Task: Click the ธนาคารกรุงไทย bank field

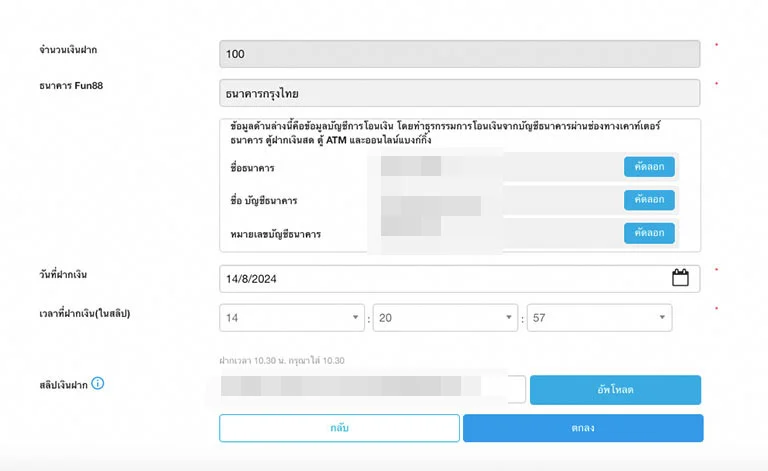Action: pyautogui.click(x=459, y=93)
